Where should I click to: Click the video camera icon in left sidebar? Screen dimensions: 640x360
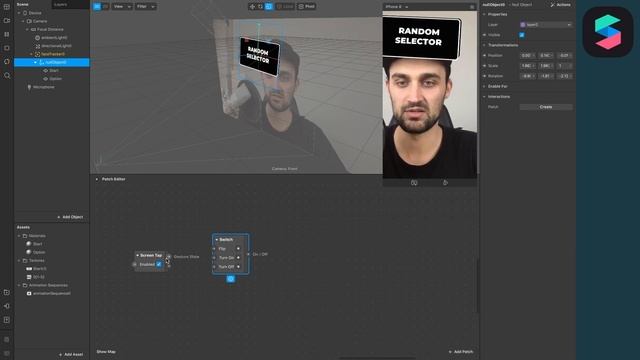click(x=7, y=20)
